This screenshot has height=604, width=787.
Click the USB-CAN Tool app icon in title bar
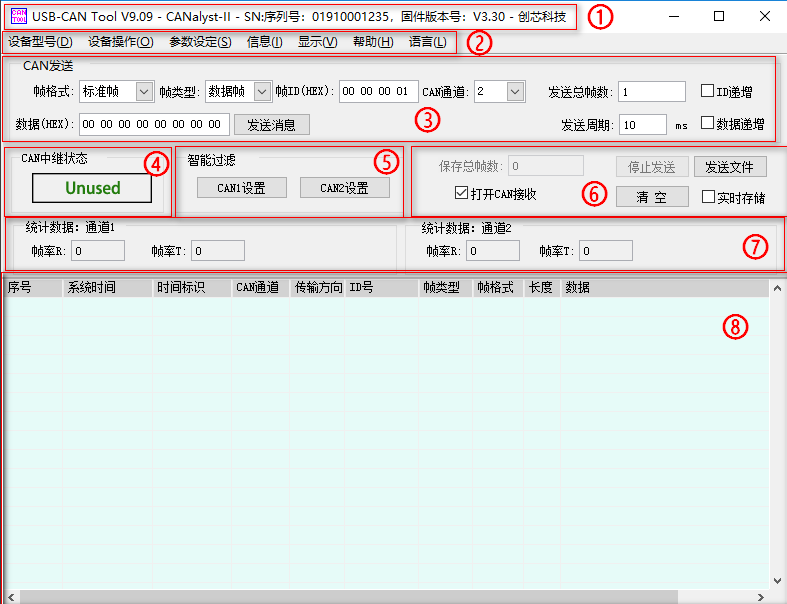coord(19,16)
